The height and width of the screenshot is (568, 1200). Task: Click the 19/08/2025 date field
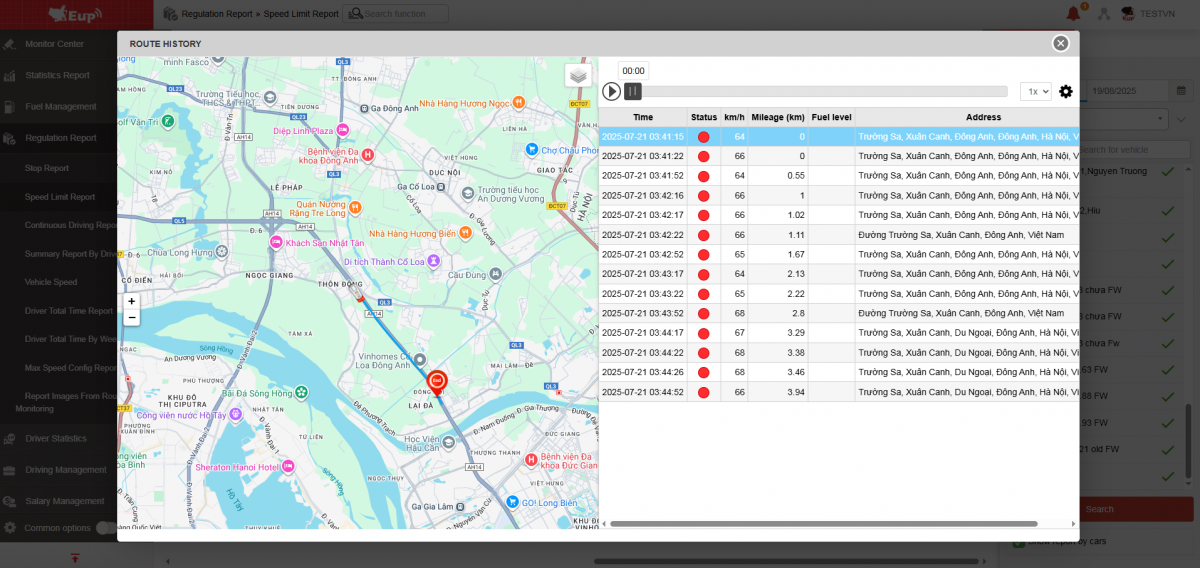(x=1128, y=91)
